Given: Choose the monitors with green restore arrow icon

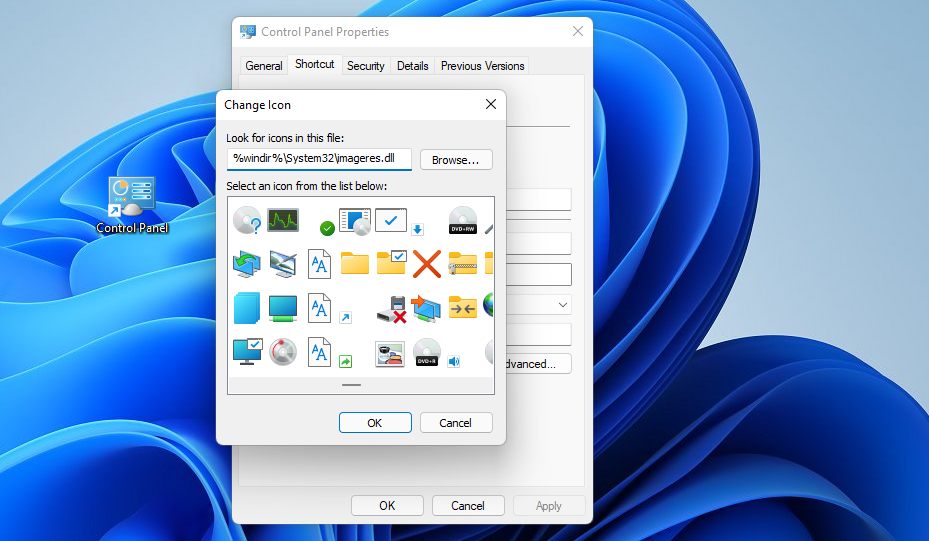Looking at the screenshot, I should click(x=246, y=264).
